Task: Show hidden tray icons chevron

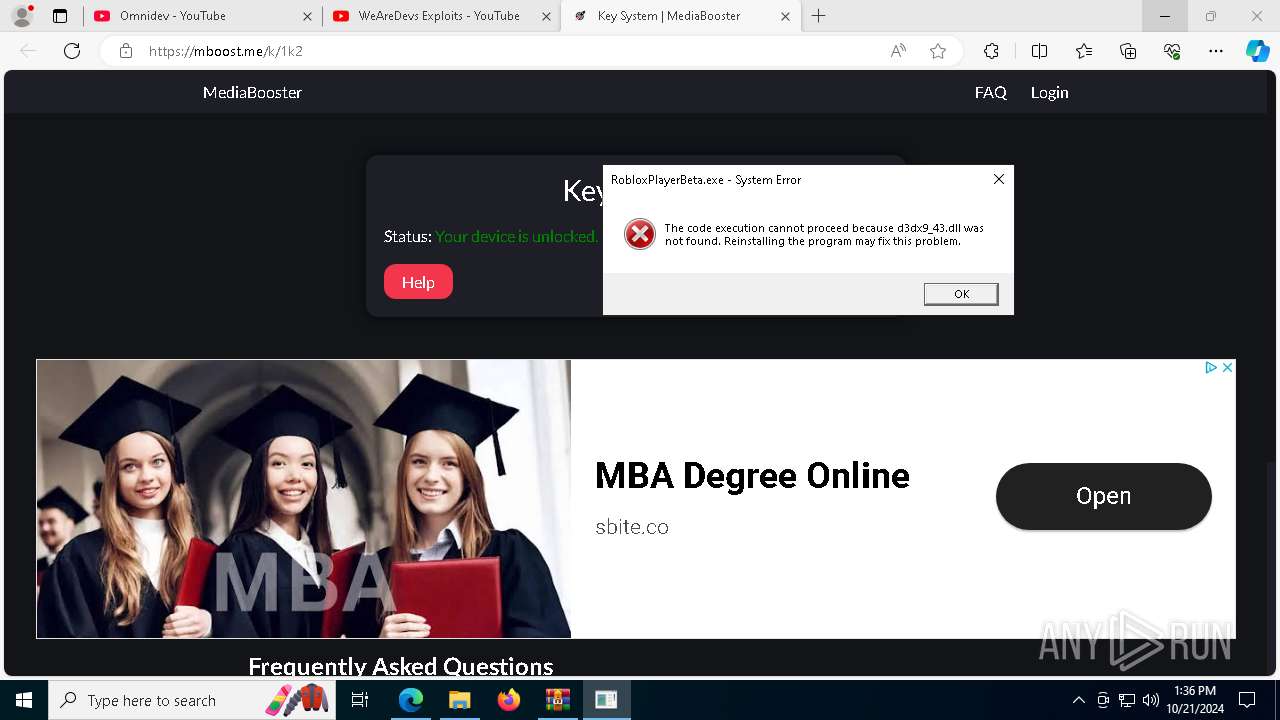Action: pyautogui.click(x=1078, y=700)
